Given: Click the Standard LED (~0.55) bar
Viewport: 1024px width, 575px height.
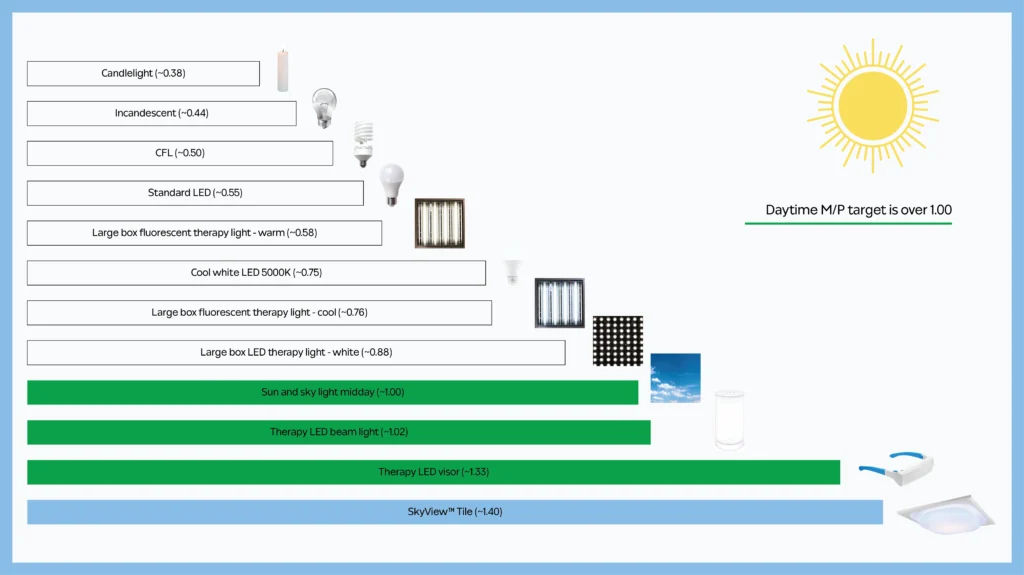Looking at the screenshot, I should click(x=195, y=193).
